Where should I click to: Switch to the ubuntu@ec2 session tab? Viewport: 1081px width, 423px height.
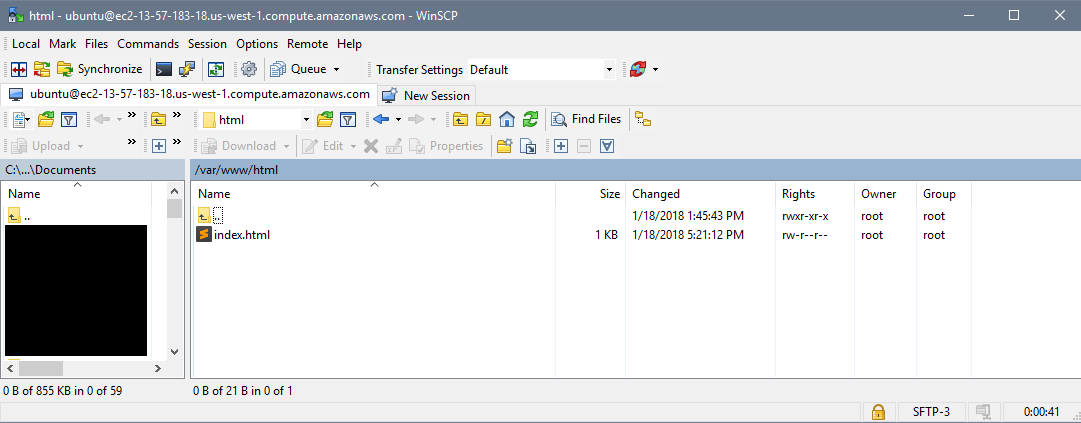(190, 94)
